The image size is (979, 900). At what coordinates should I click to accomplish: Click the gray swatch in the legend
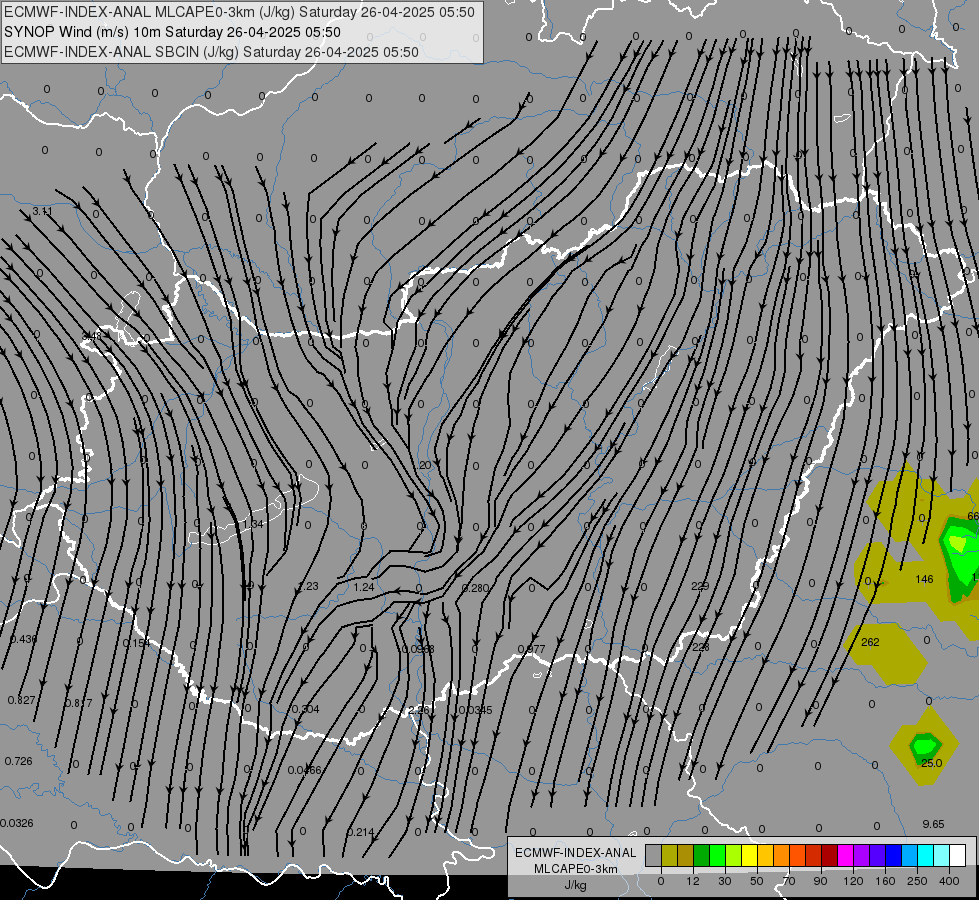(x=653, y=855)
